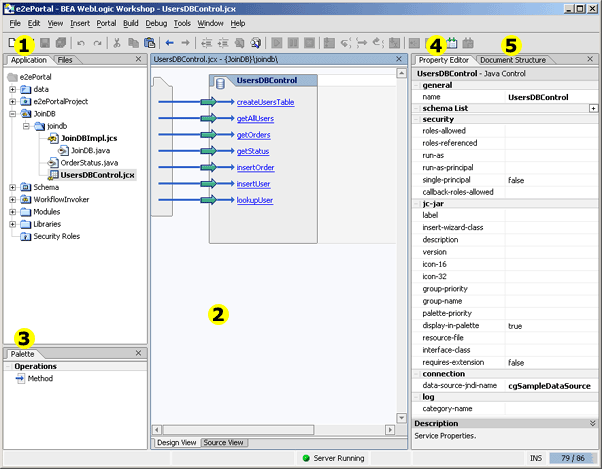
Task: Open the Debug menu
Action: [156, 23]
